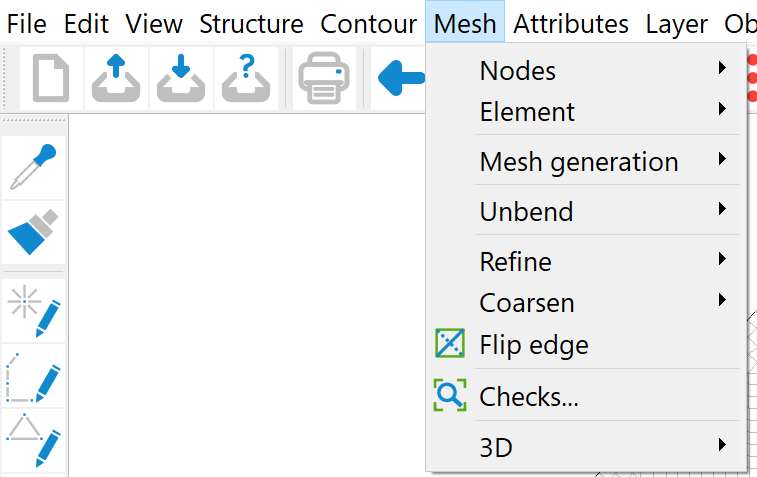Open the Attributes menu

coord(571,24)
